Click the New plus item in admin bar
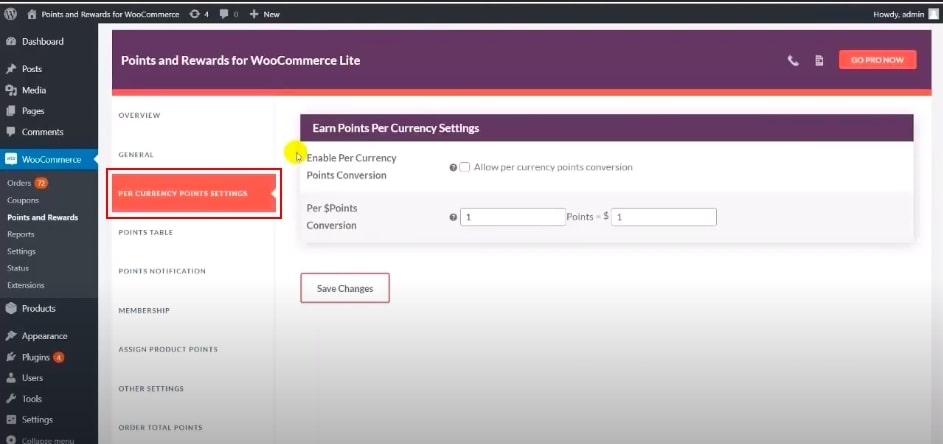The width and height of the screenshot is (943, 444). [x=265, y=14]
